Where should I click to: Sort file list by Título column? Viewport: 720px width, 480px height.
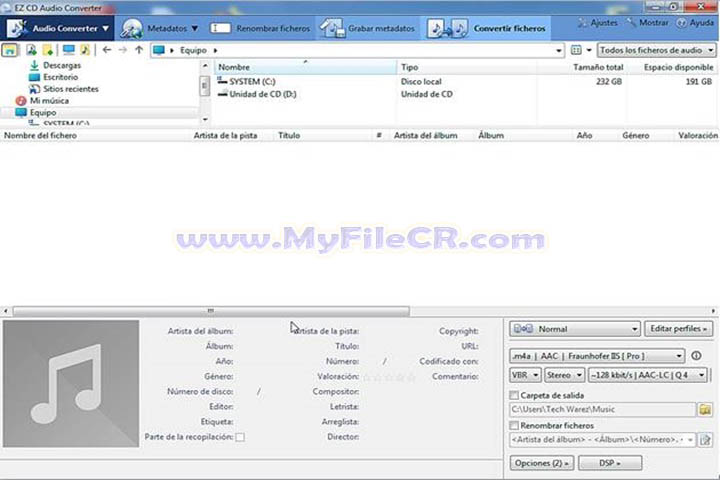coord(289,136)
